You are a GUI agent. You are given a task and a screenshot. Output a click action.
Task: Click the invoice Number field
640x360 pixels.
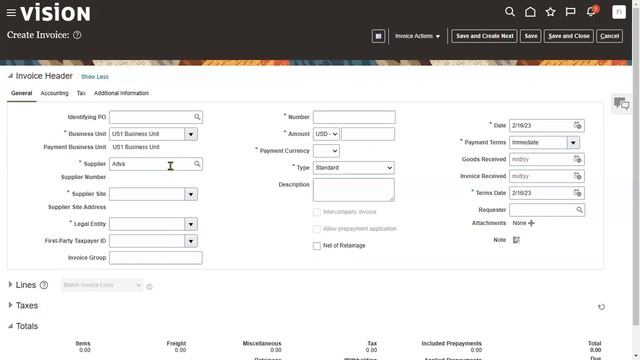coord(354,117)
